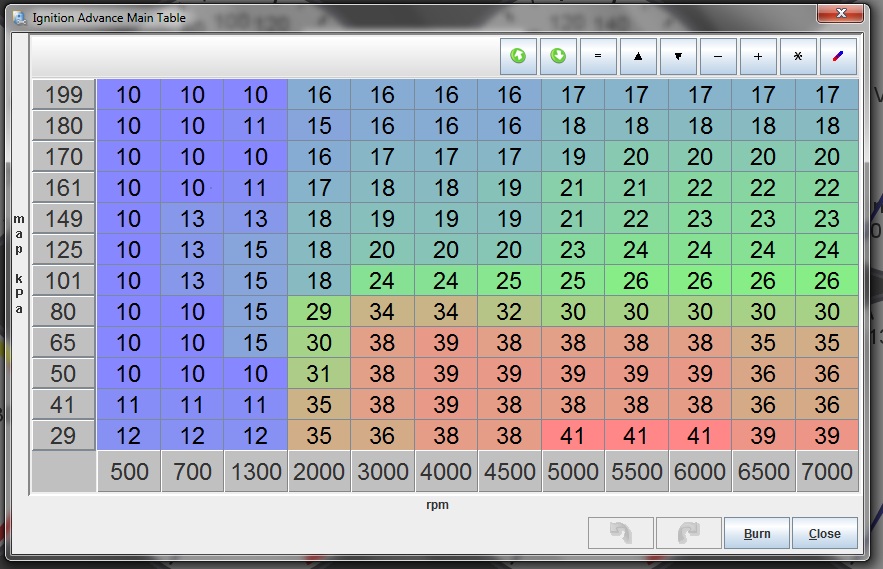This screenshot has width=883, height=569.
Task: Select the 149 kPa row header
Action: 64,219
